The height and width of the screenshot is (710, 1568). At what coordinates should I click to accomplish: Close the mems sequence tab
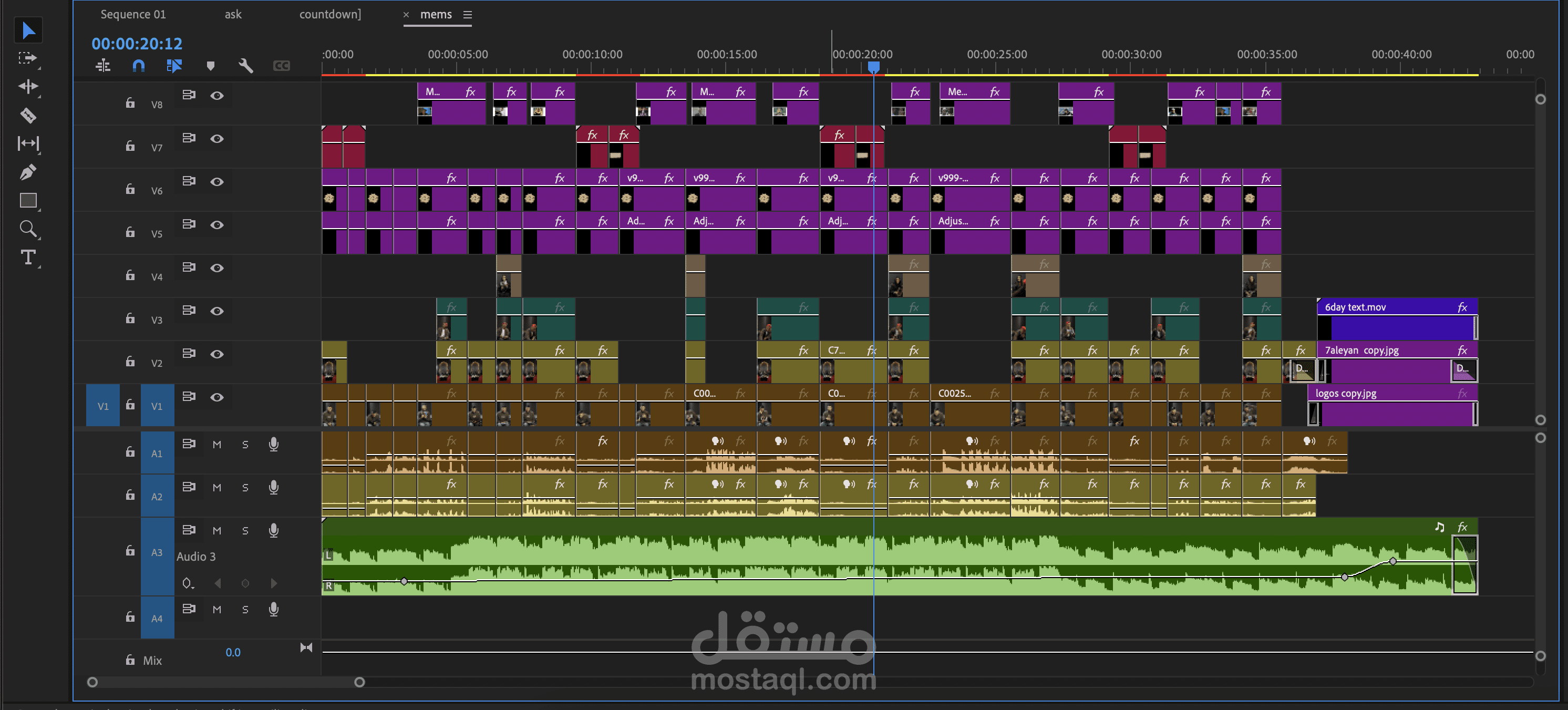(406, 15)
